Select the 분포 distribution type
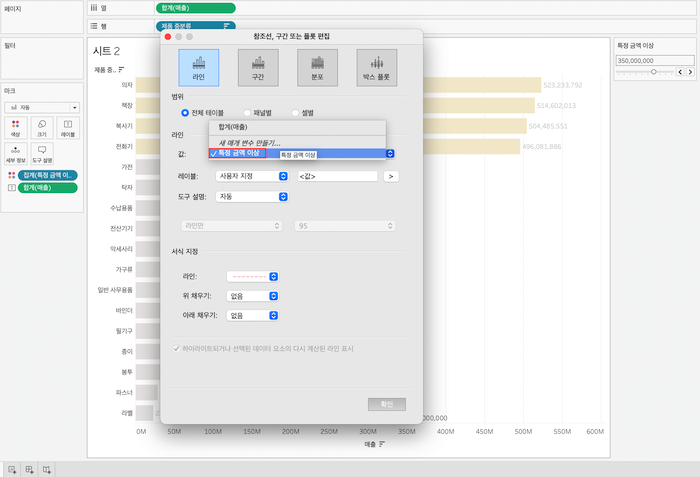Viewport: 700px width, 477px height. tap(317, 68)
